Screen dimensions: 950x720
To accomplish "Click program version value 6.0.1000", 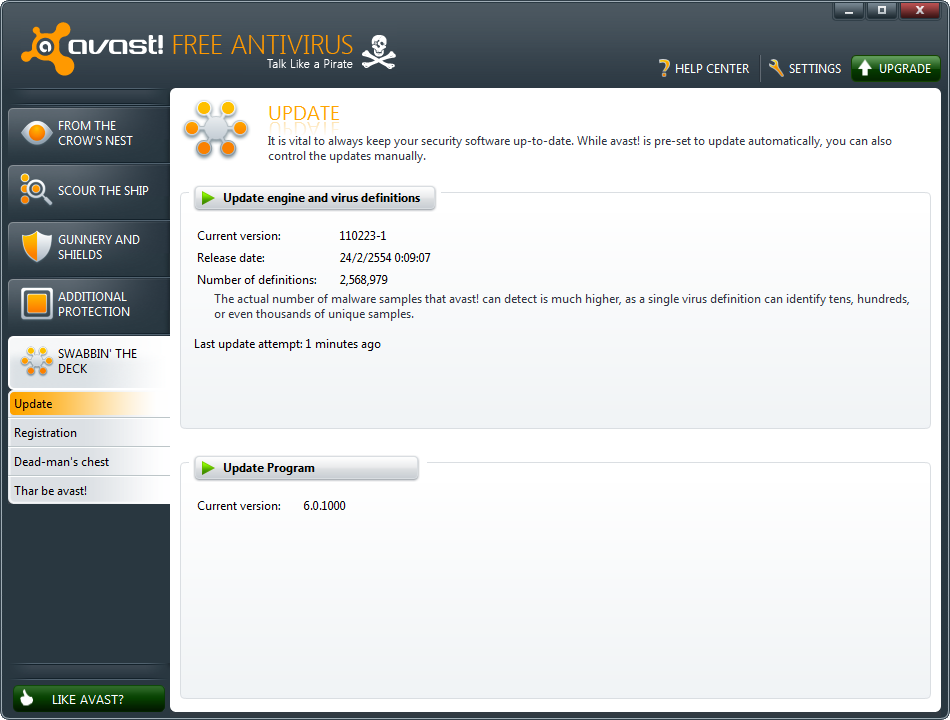I will [x=324, y=505].
